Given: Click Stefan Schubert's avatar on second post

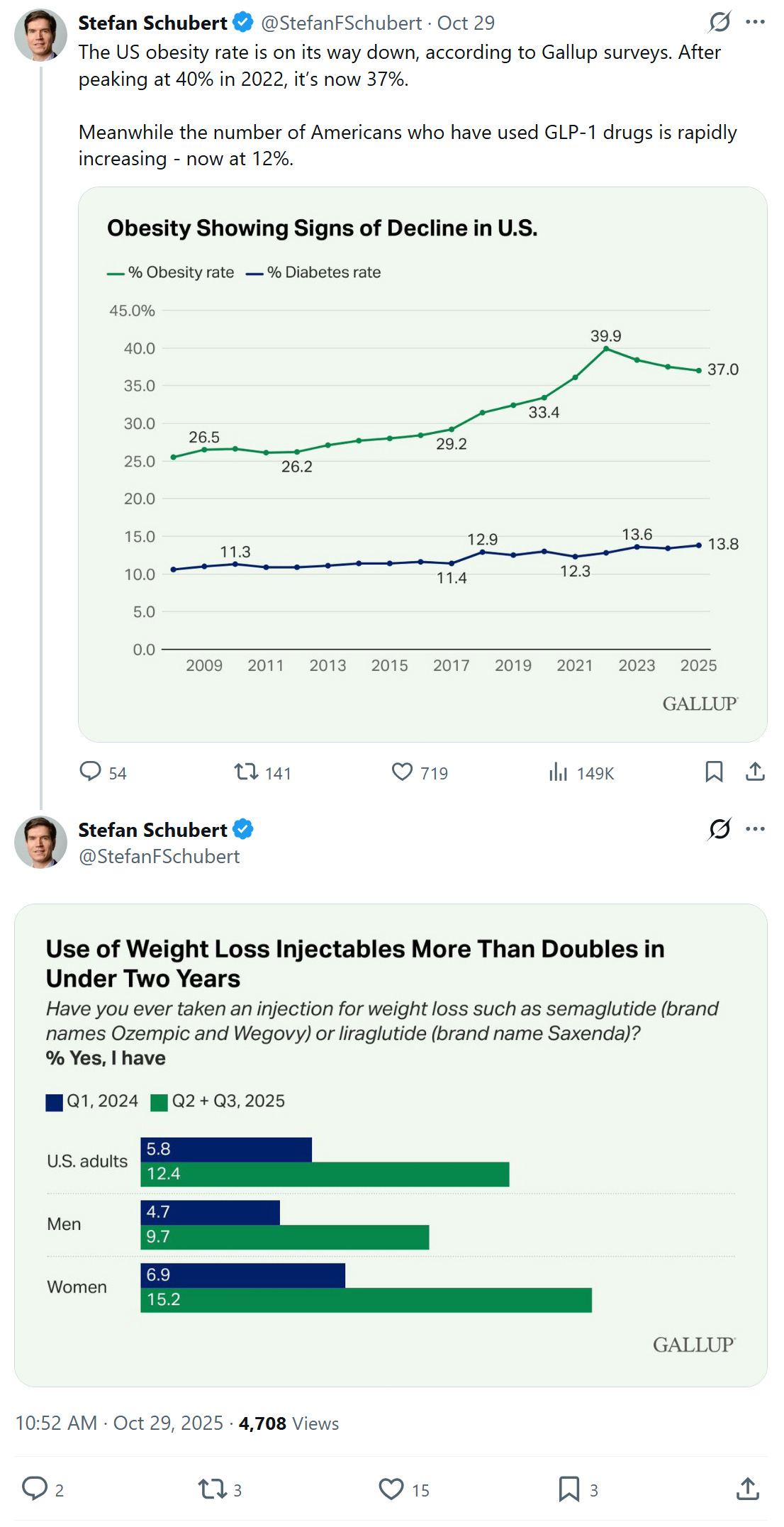Looking at the screenshot, I should tap(40, 843).
